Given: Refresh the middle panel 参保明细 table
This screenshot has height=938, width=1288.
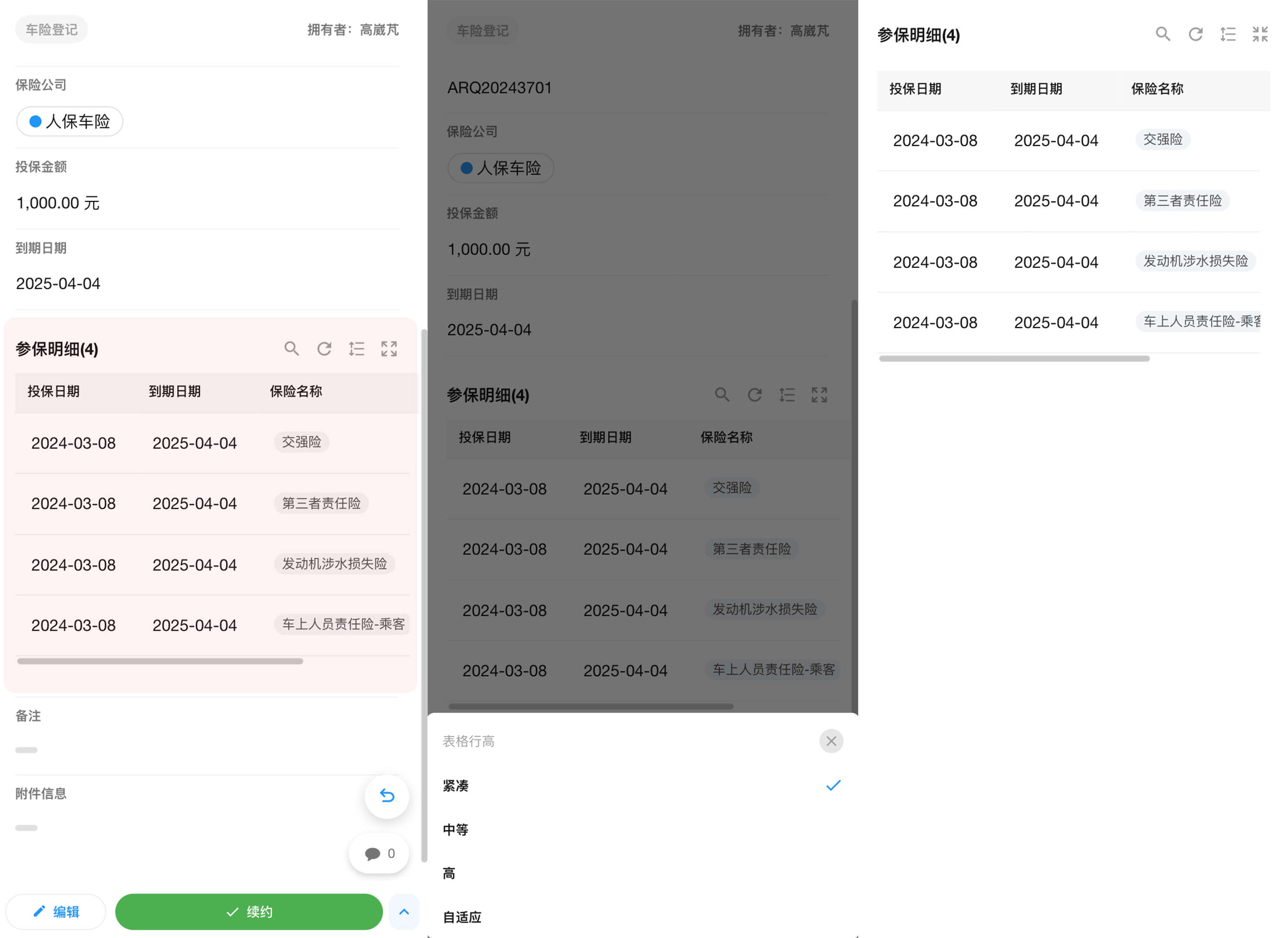Looking at the screenshot, I should point(755,395).
